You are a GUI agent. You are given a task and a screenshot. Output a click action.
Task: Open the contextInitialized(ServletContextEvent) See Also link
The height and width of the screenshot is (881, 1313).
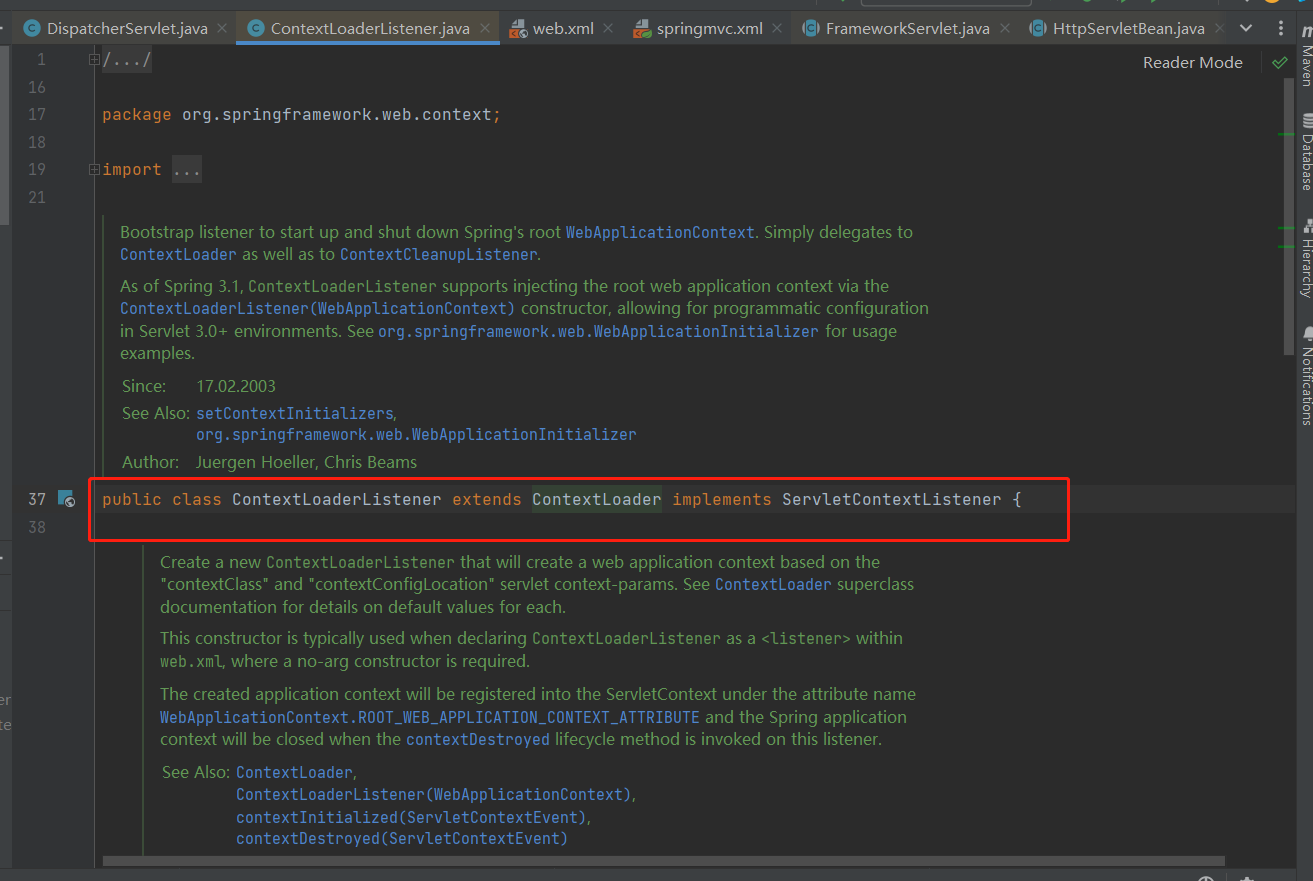(412, 817)
